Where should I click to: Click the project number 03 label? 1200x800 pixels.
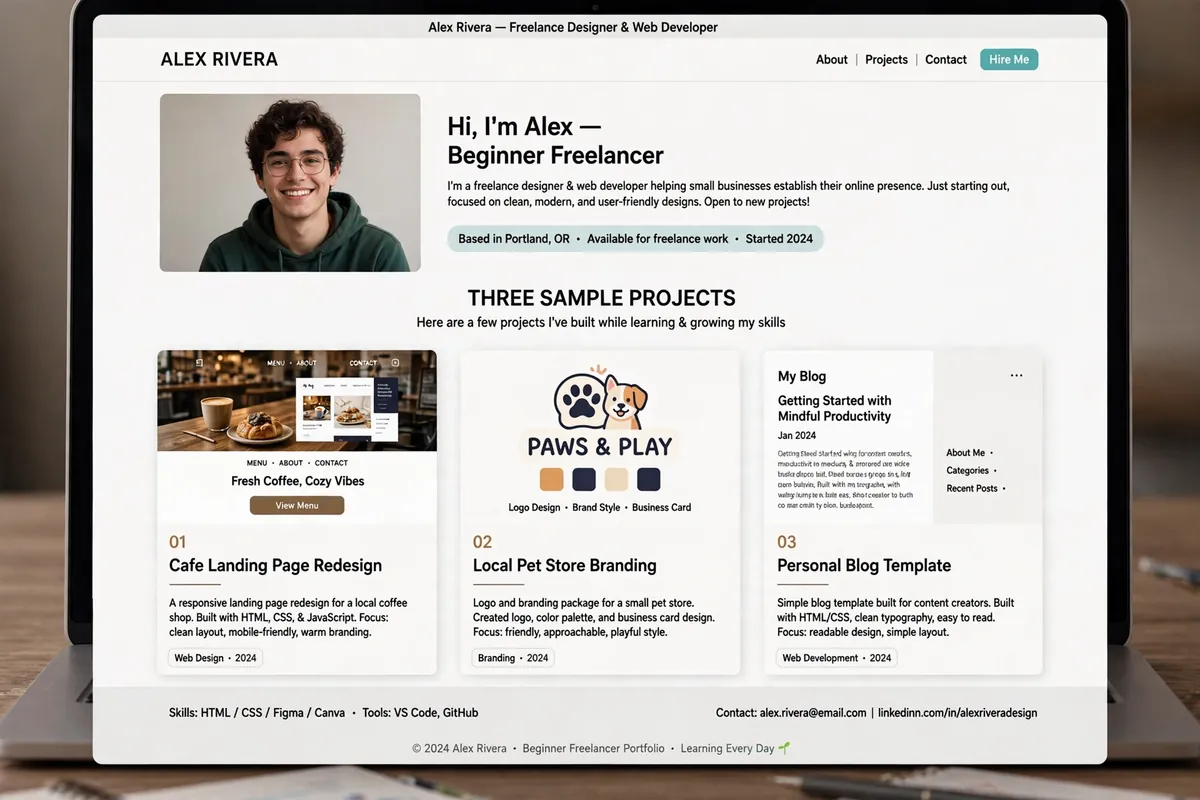787,542
